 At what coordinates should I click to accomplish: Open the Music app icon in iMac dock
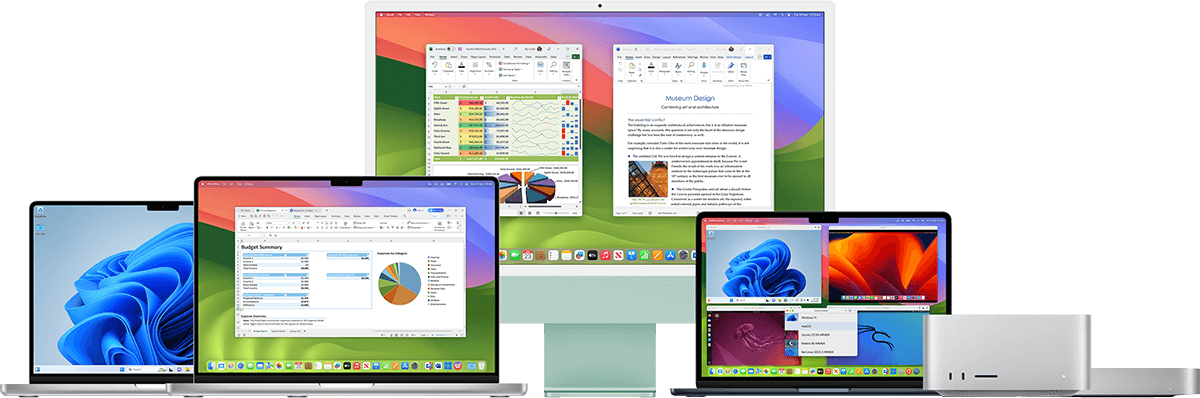pos(604,254)
